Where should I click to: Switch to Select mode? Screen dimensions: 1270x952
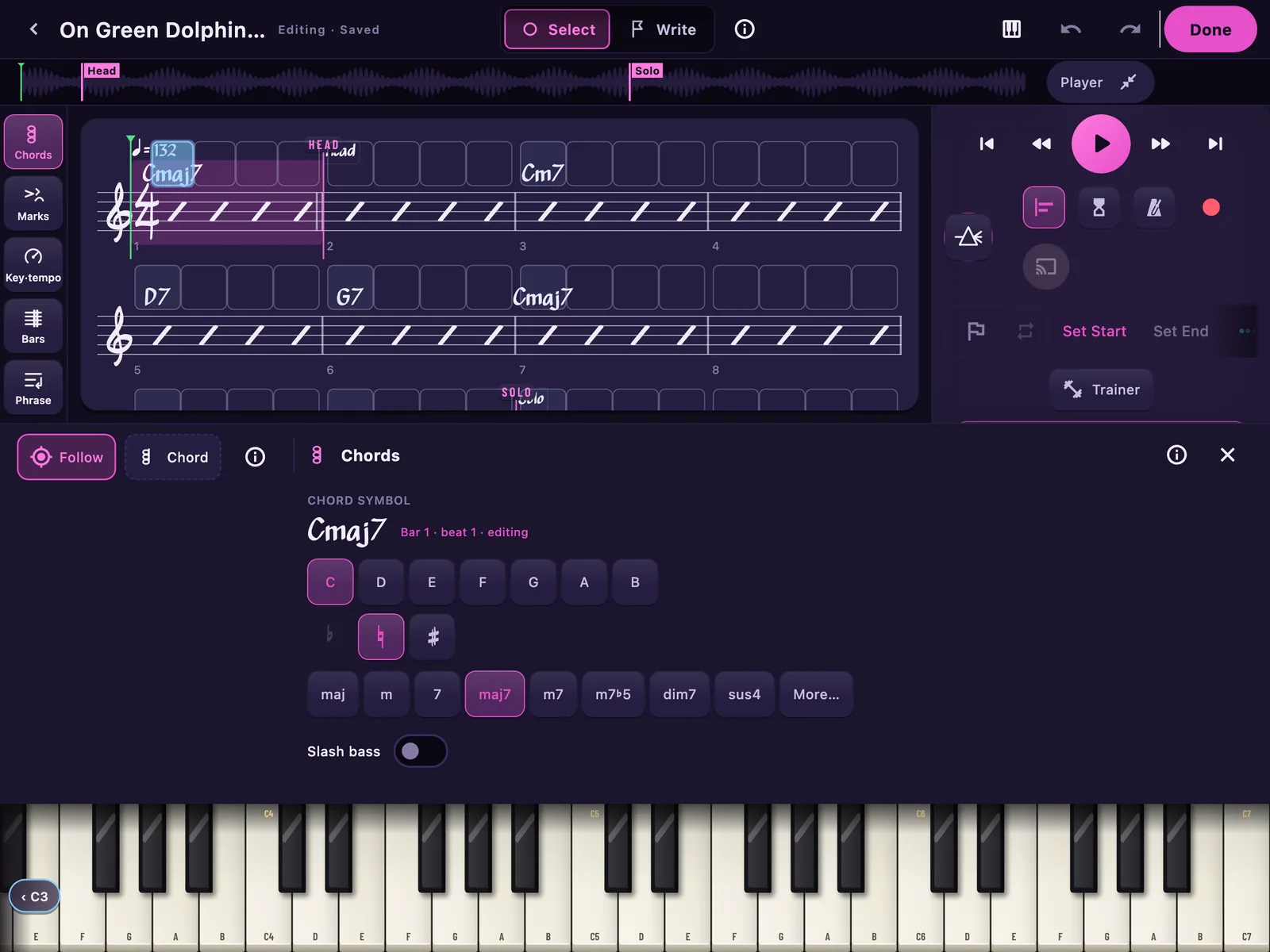click(x=557, y=29)
